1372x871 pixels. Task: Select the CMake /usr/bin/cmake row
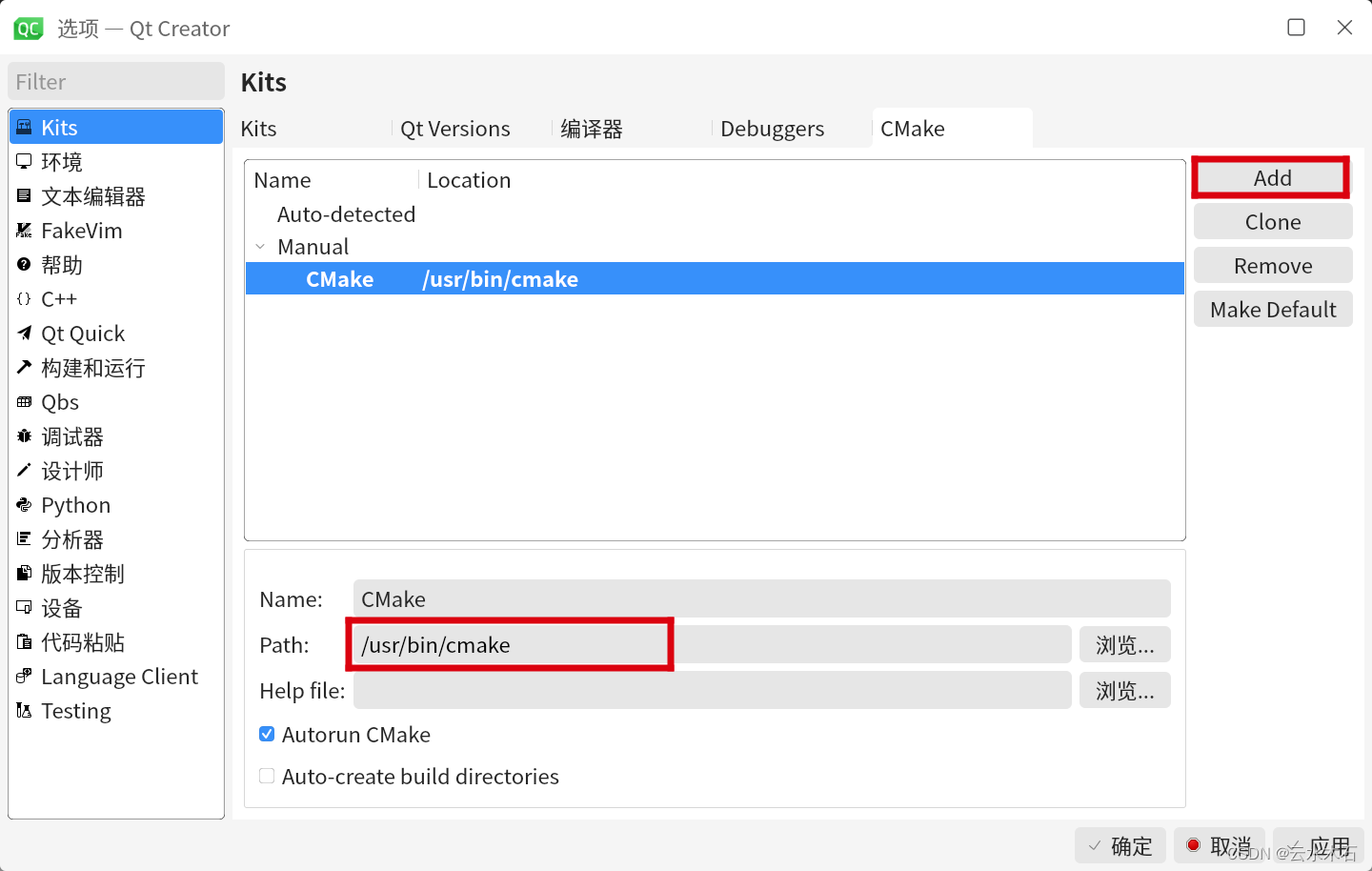[715, 278]
